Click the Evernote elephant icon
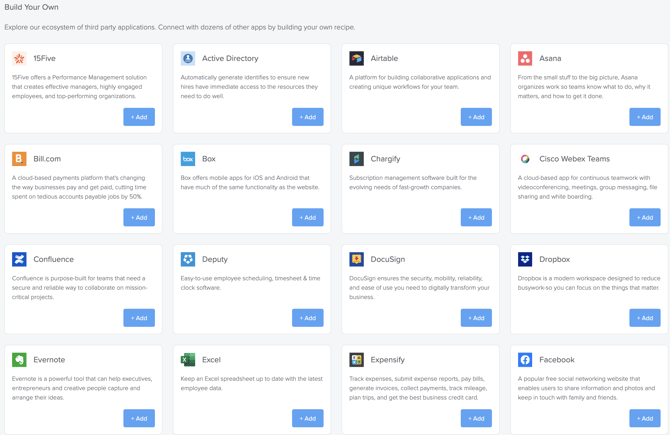This screenshot has height=435, width=670. click(x=19, y=359)
